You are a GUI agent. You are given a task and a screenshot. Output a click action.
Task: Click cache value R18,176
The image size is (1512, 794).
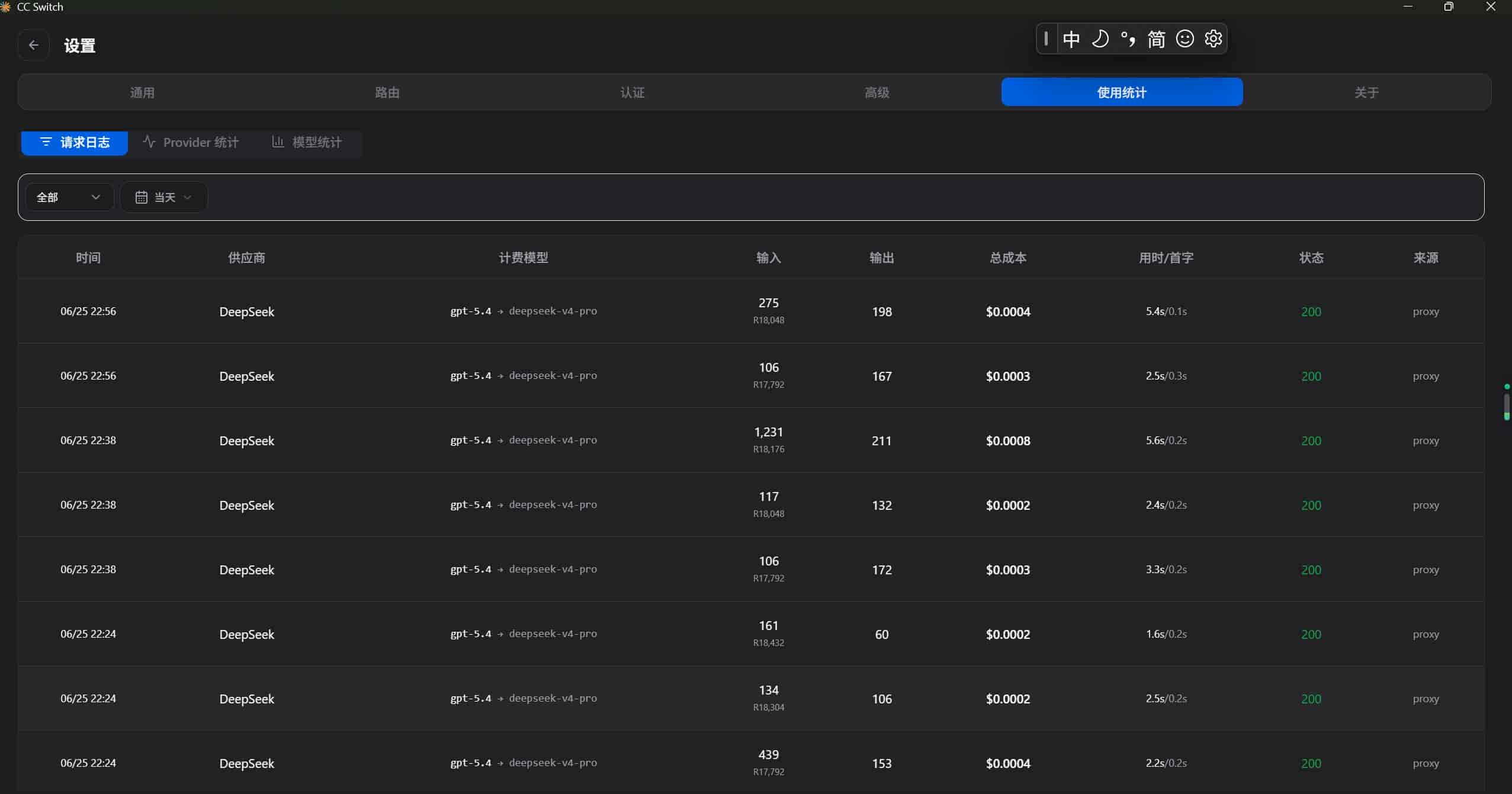tap(769, 449)
